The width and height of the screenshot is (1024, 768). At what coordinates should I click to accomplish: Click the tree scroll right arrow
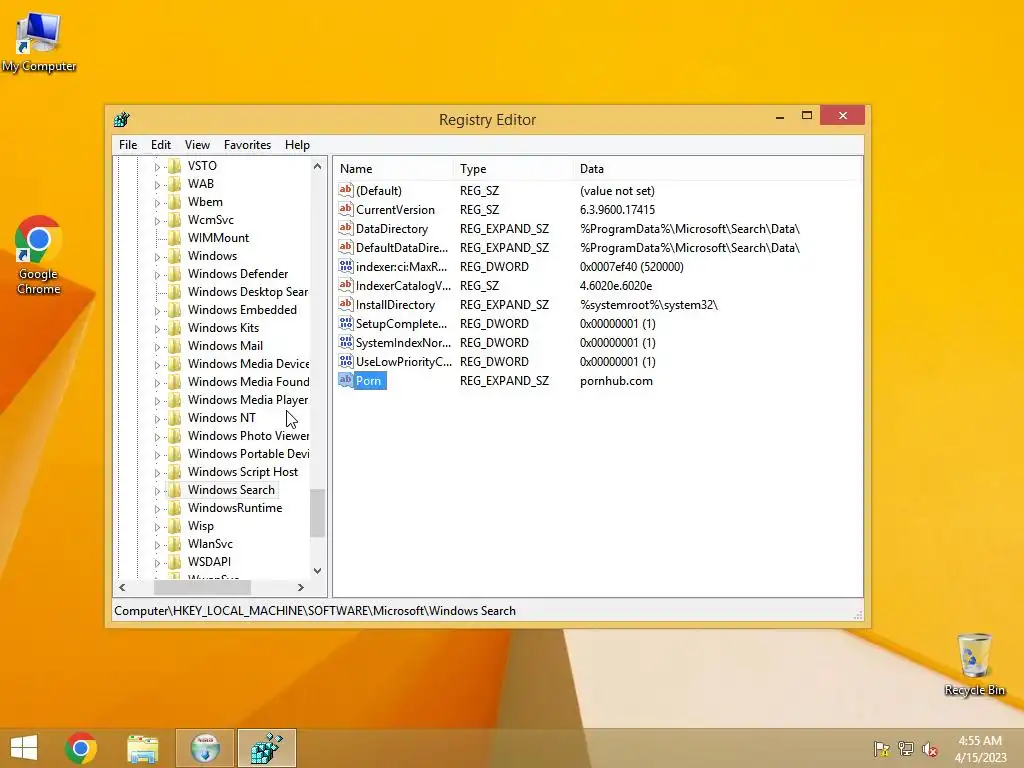click(x=300, y=587)
